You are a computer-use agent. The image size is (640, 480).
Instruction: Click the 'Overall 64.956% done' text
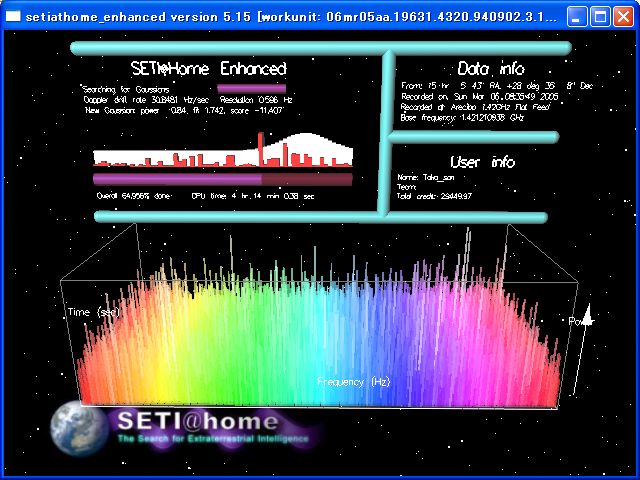point(134,196)
